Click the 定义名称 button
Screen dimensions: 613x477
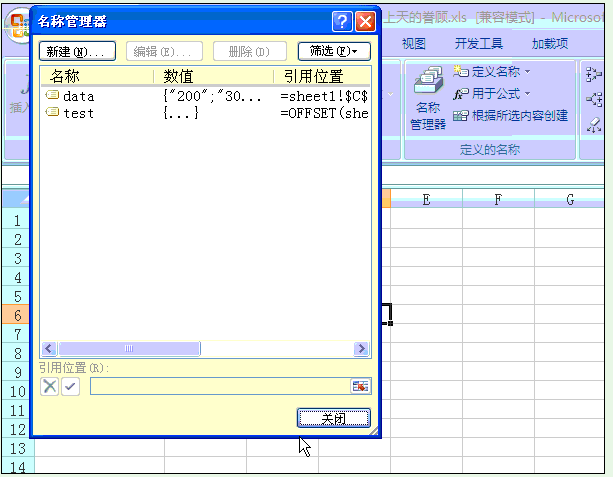(x=487, y=72)
